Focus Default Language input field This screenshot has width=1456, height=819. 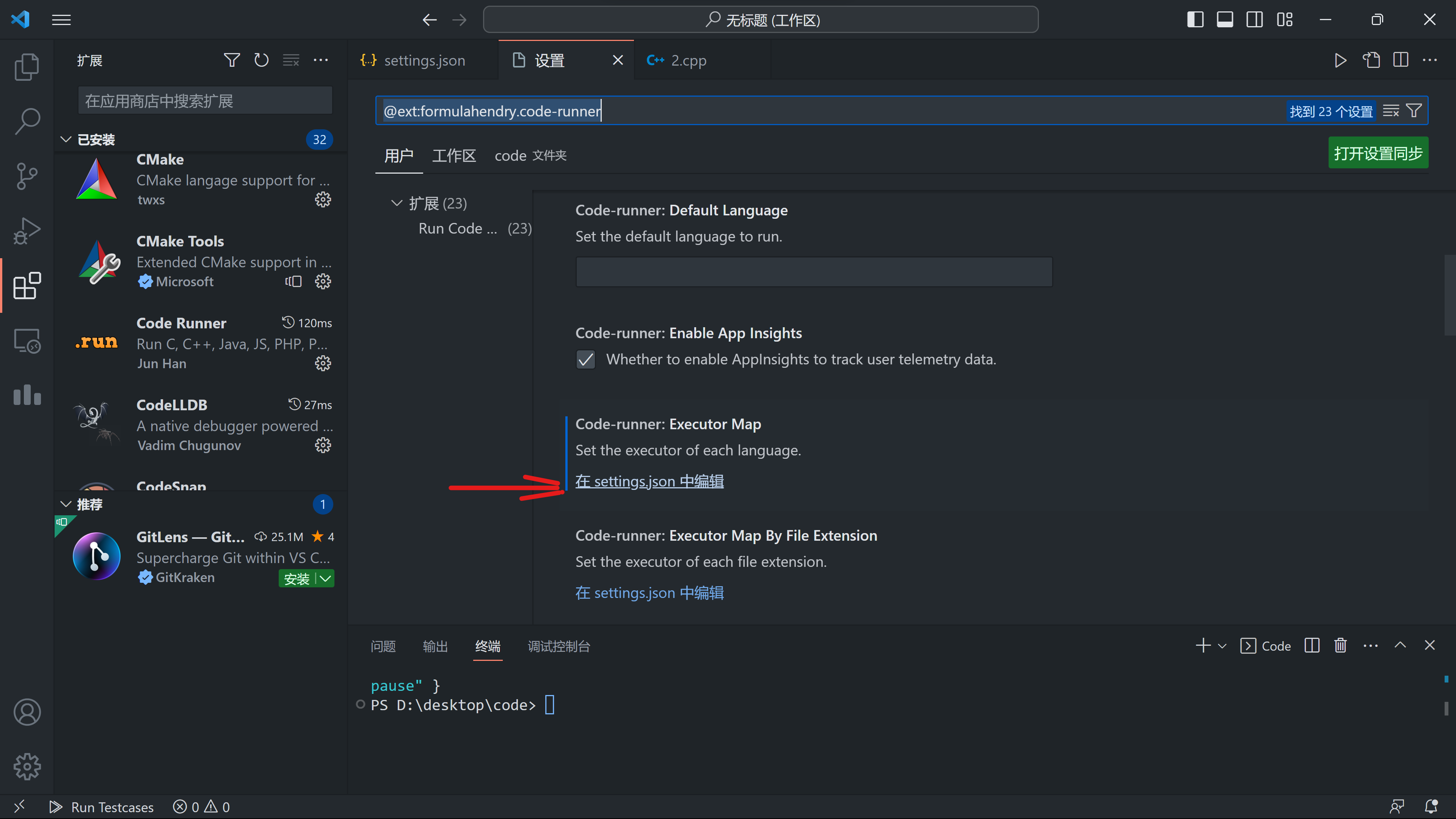pyautogui.click(x=814, y=272)
